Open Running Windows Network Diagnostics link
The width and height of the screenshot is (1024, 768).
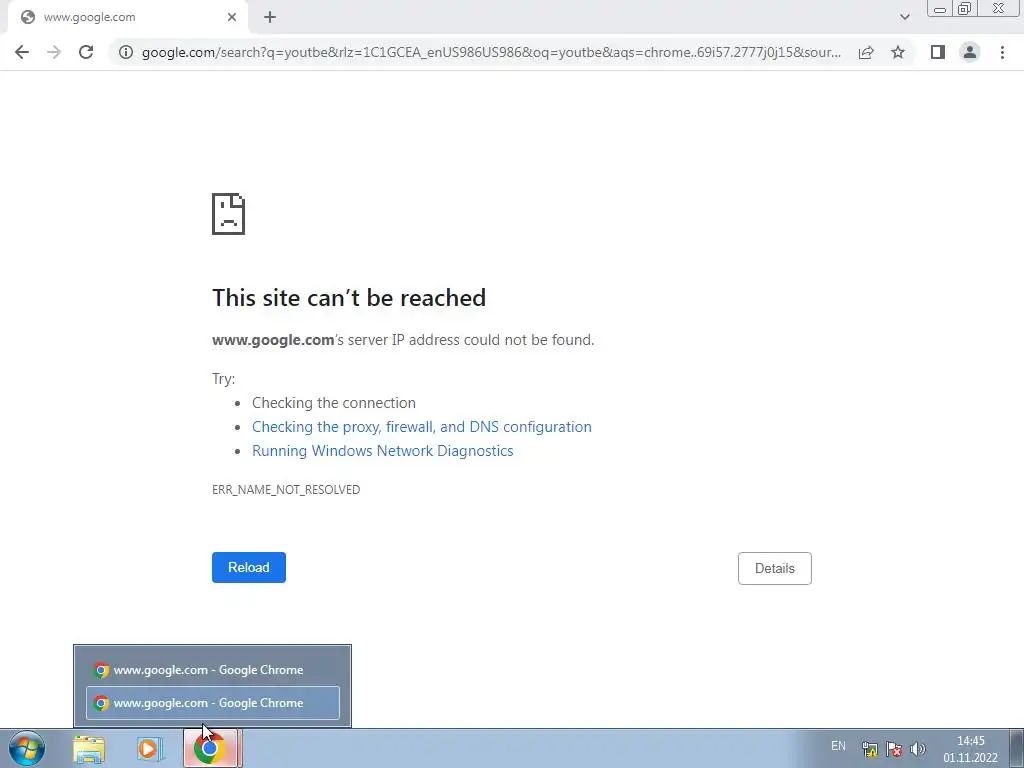pyautogui.click(x=383, y=451)
